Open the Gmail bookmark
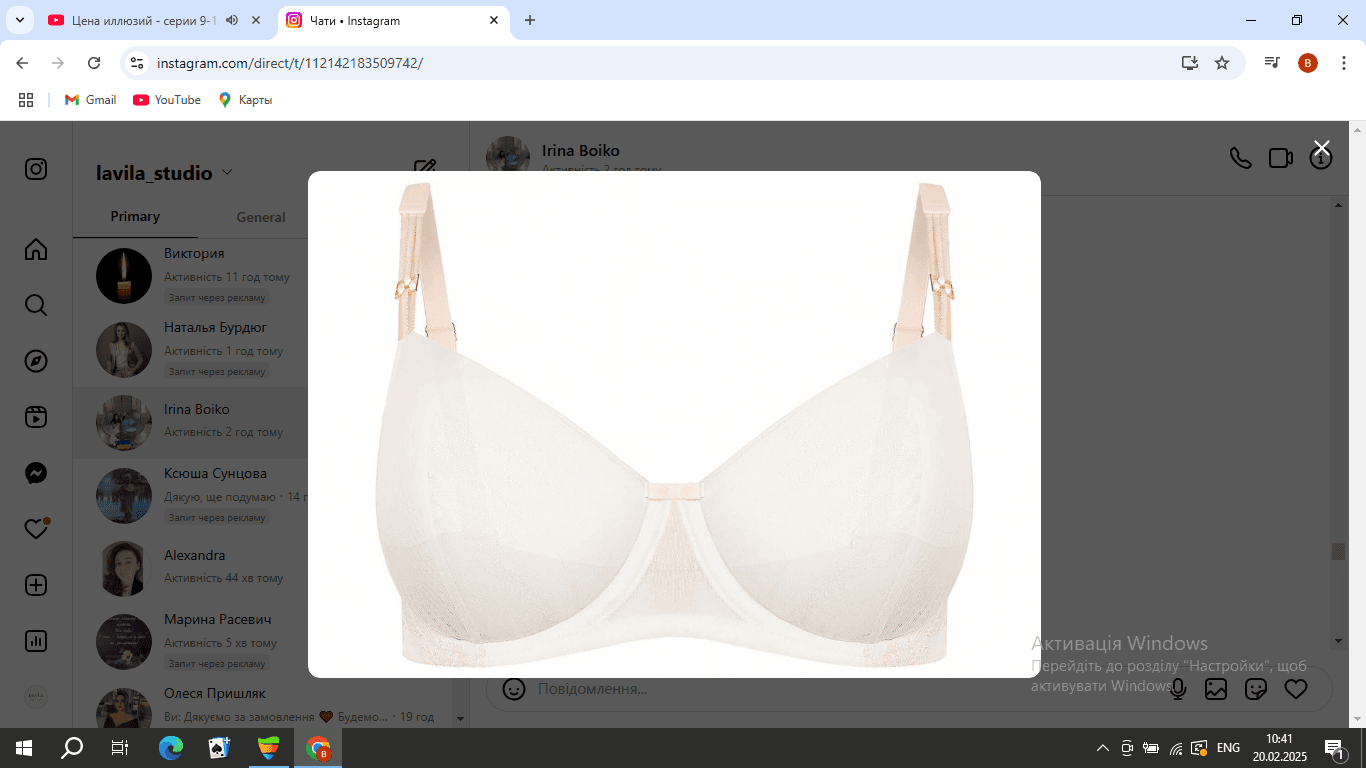The height and width of the screenshot is (768, 1366). pyautogui.click(x=90, y=100)
